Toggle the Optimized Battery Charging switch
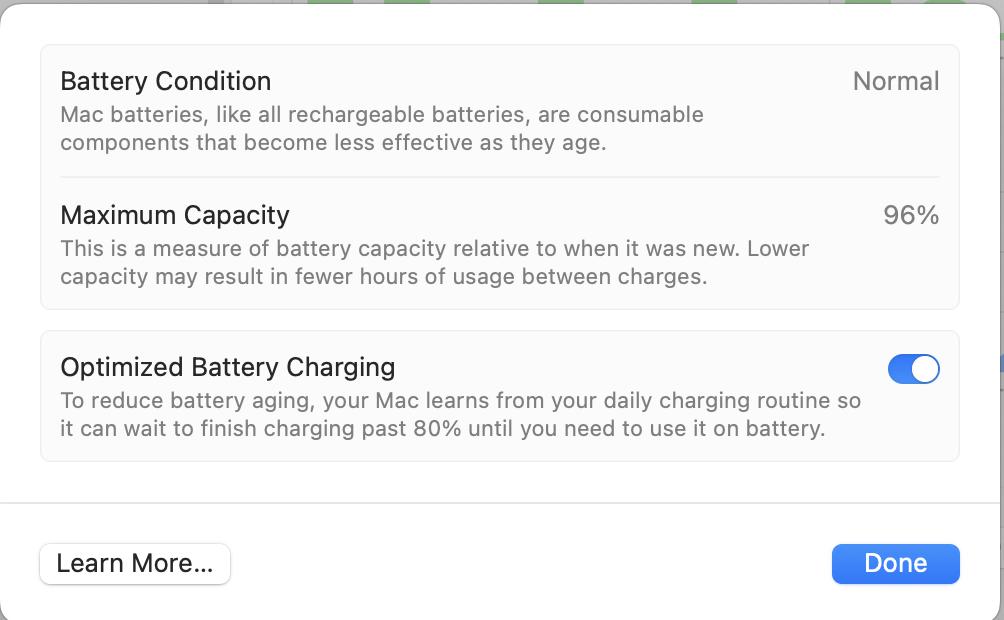The width and height of the screenshot is (1004, 620). [x=913, y=369]
